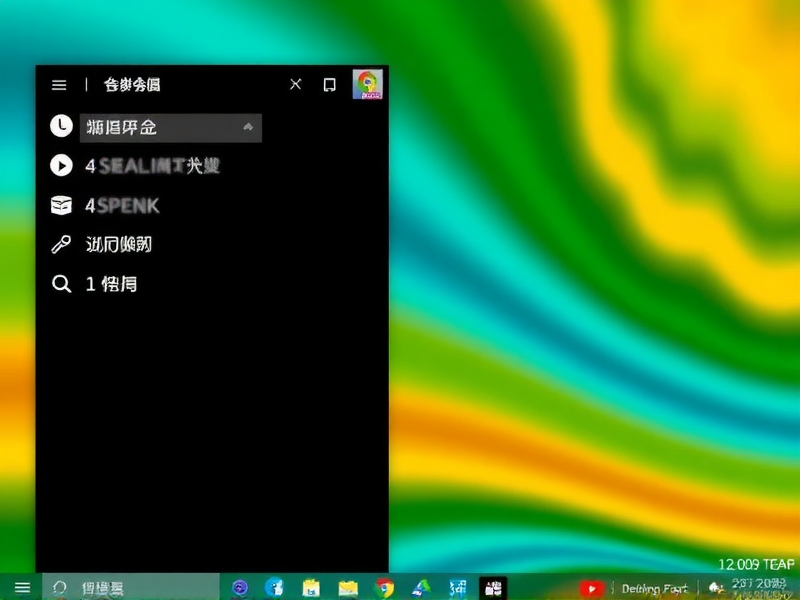Screen dimensions: 800x600
Task: Click the magnifying glass search icon
Action: tap(62, 284)
